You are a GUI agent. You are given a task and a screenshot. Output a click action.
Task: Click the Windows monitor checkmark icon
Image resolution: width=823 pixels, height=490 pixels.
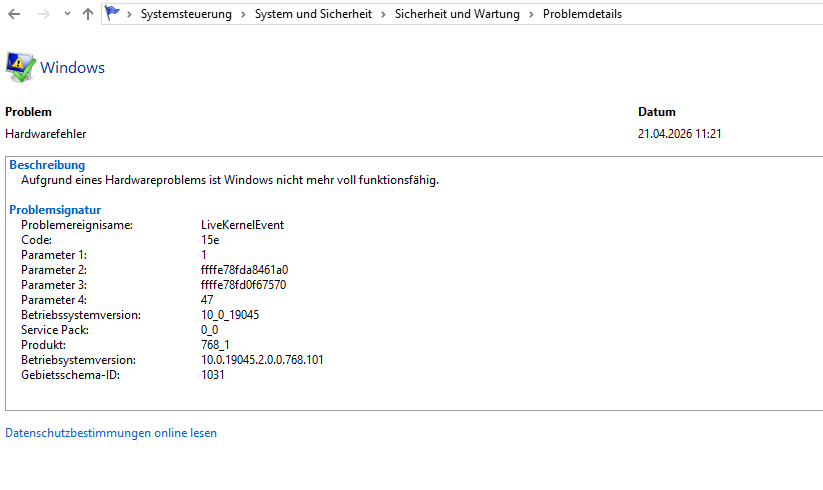[x=20, y=67]
